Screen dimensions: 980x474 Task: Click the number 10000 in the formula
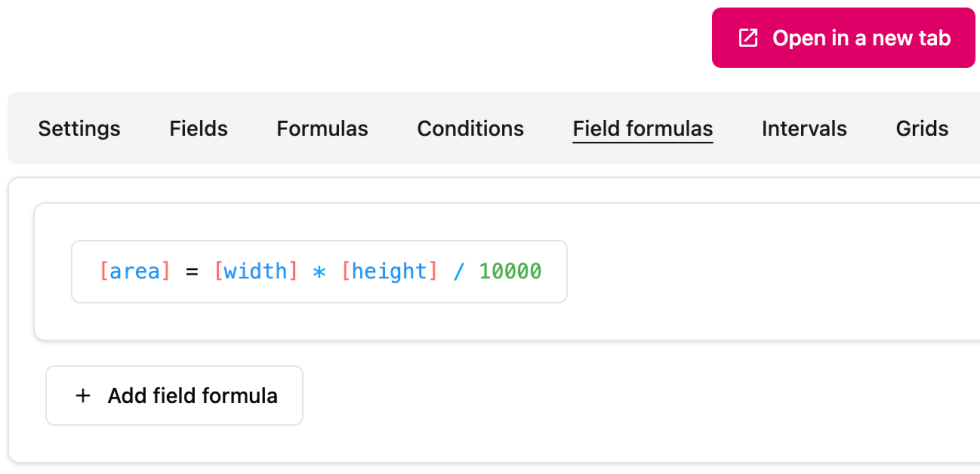tap(510, 271)
